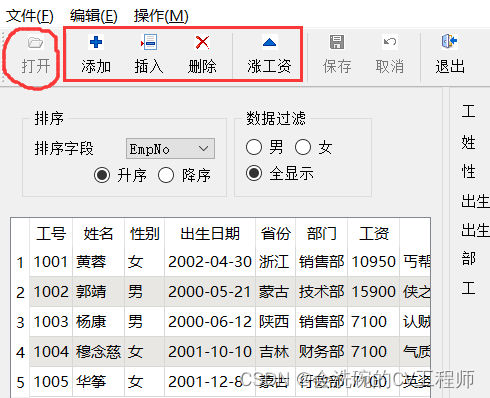Click the name cell 华筝
This screenshot has height=398, width=490.
[x=98, y=382]
